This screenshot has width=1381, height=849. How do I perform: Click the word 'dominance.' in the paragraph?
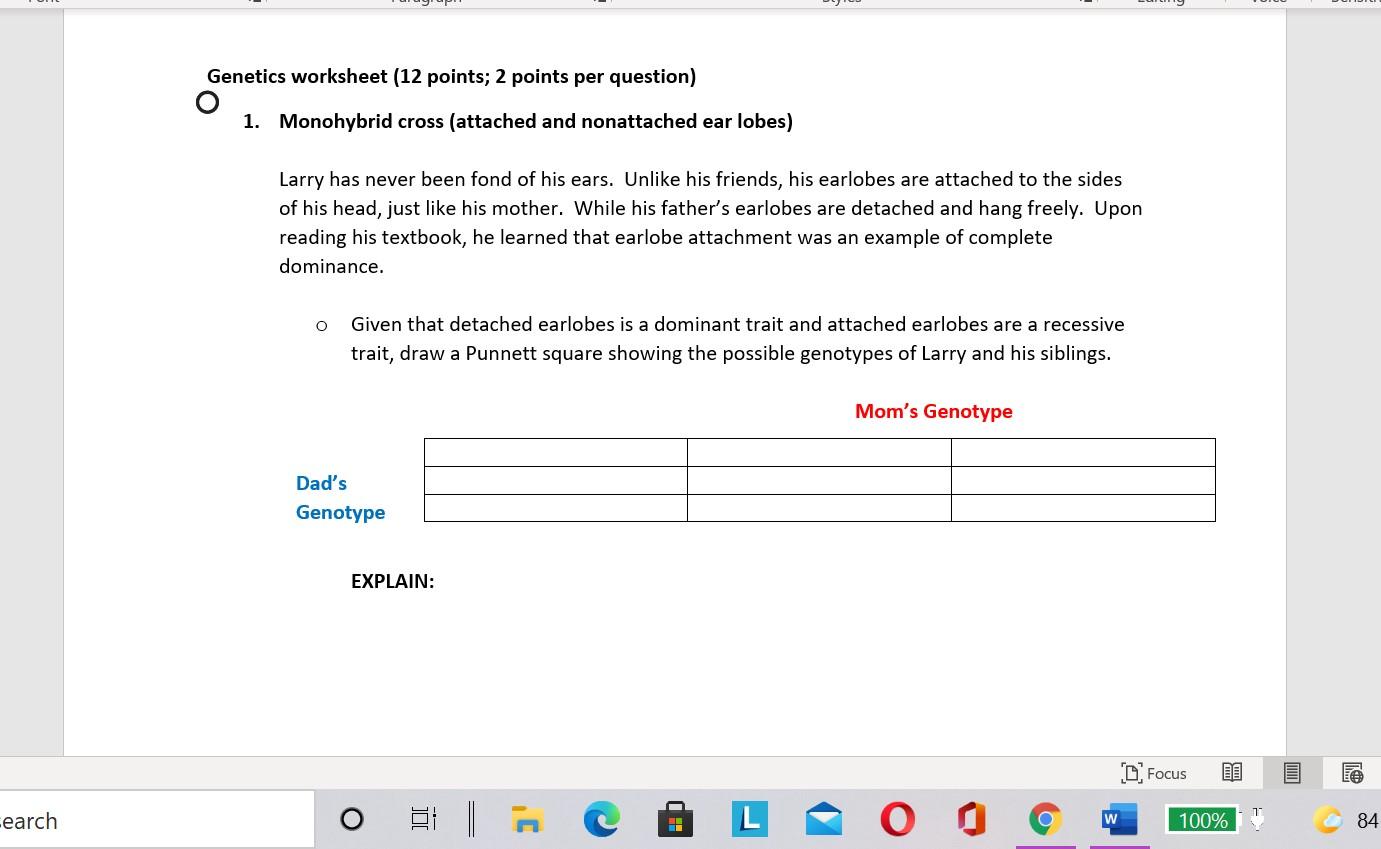331,266
